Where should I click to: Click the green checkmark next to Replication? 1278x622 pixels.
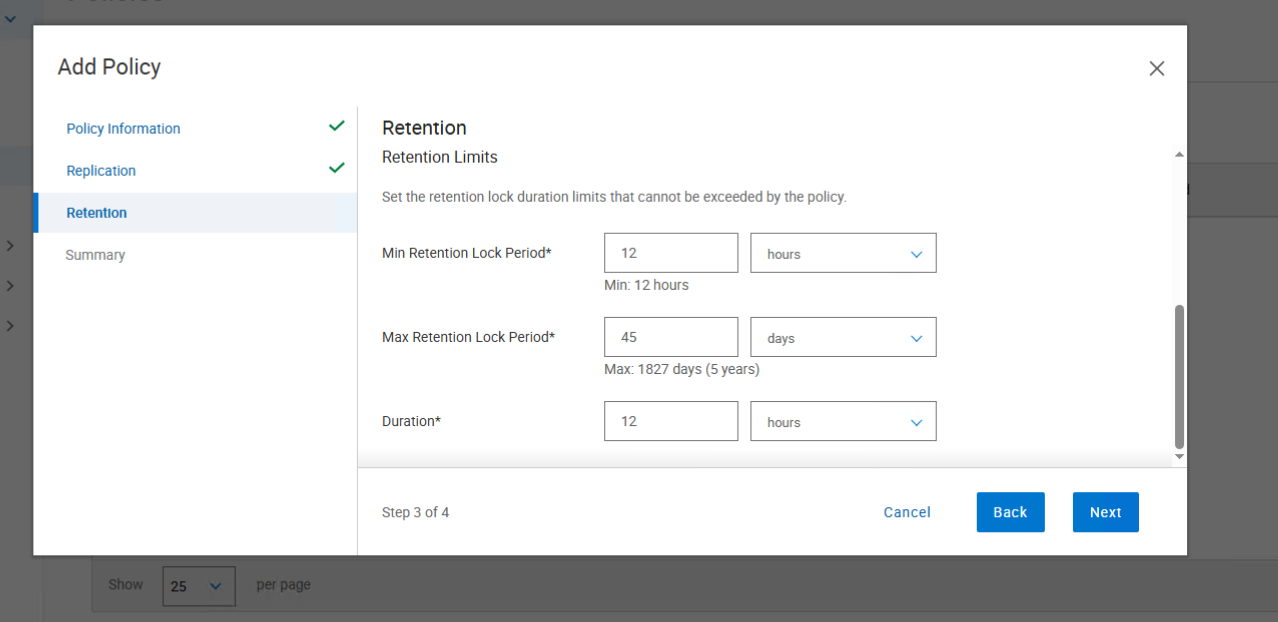click(x=337, y=168)
